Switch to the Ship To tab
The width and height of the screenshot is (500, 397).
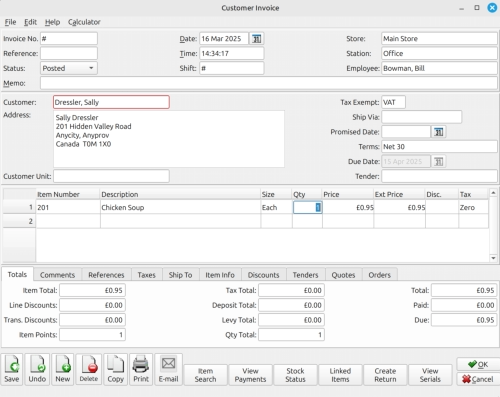point(180,275)
